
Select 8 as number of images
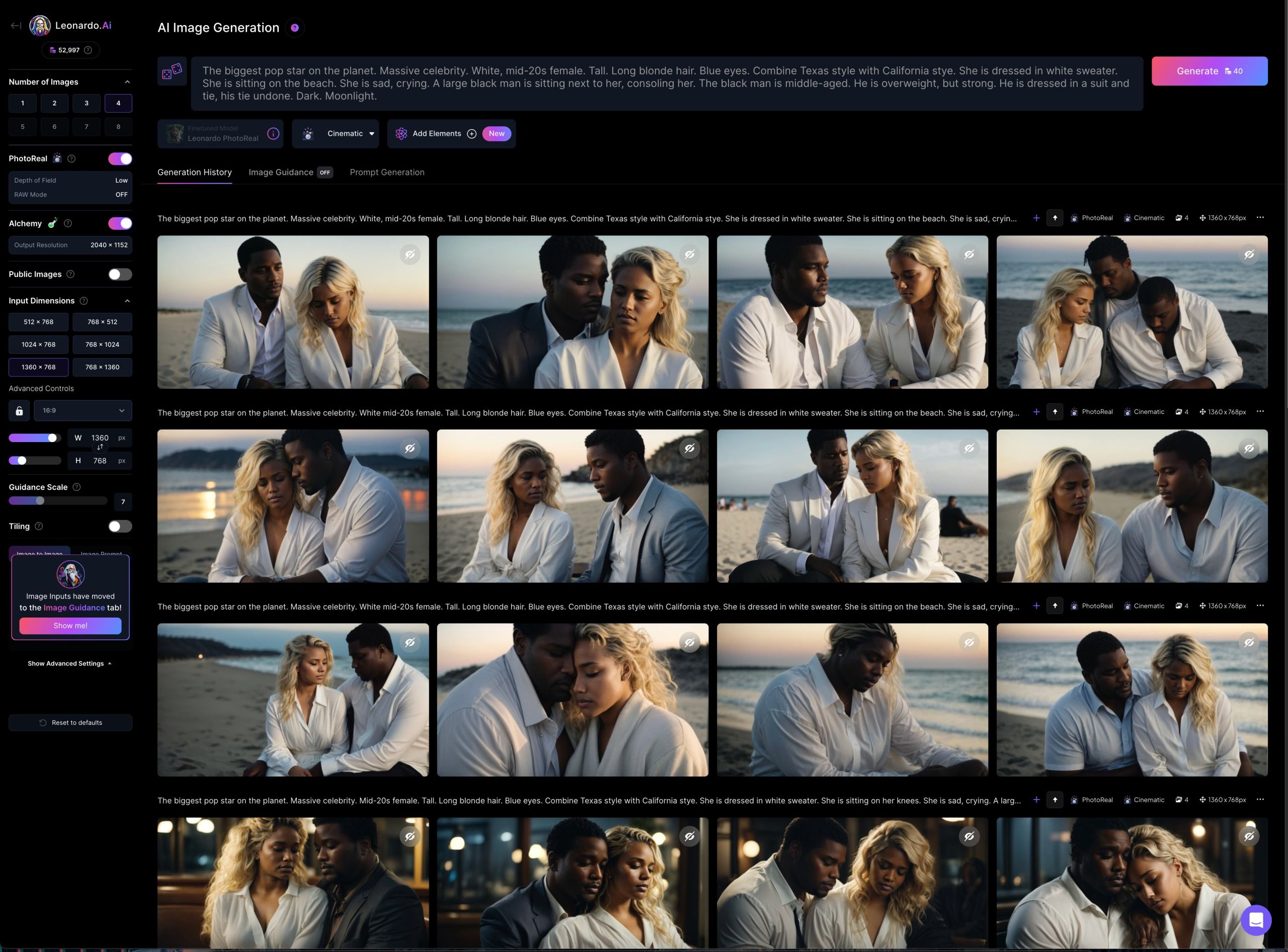coord(118,127)
